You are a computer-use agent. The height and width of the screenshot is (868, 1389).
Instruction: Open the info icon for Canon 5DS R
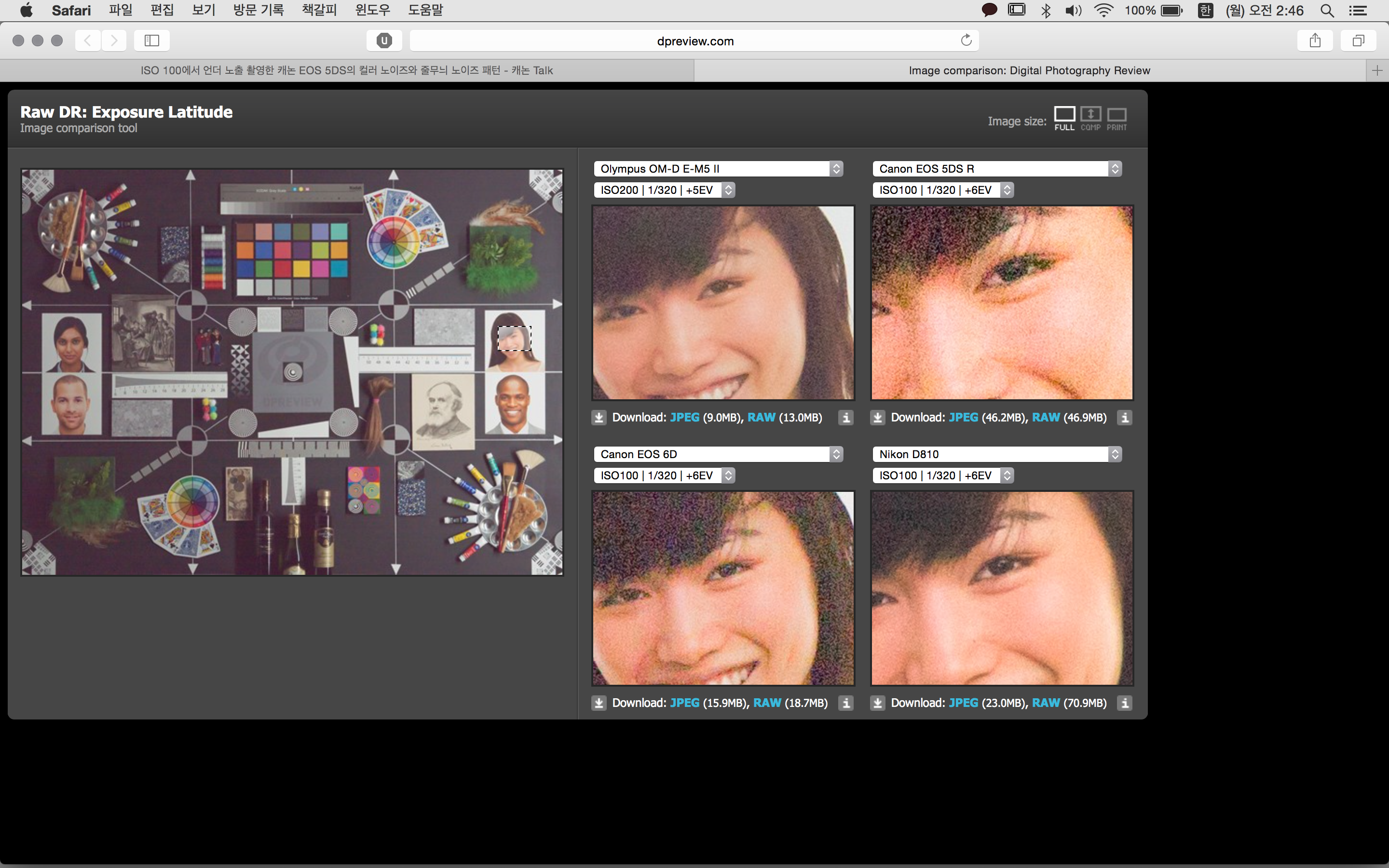pos(1124,417)
